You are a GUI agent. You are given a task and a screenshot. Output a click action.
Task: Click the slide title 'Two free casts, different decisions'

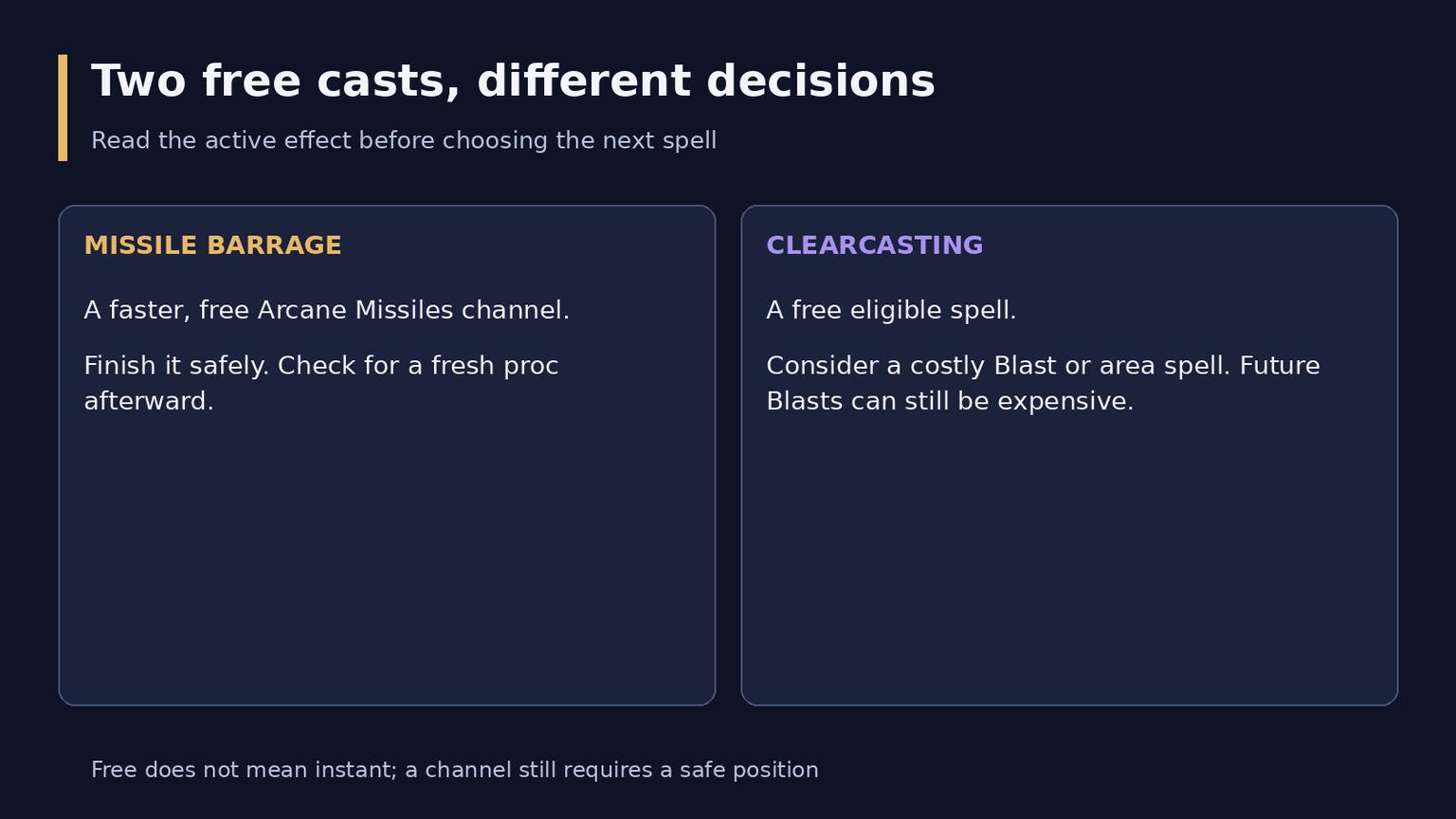coord(513,82)
